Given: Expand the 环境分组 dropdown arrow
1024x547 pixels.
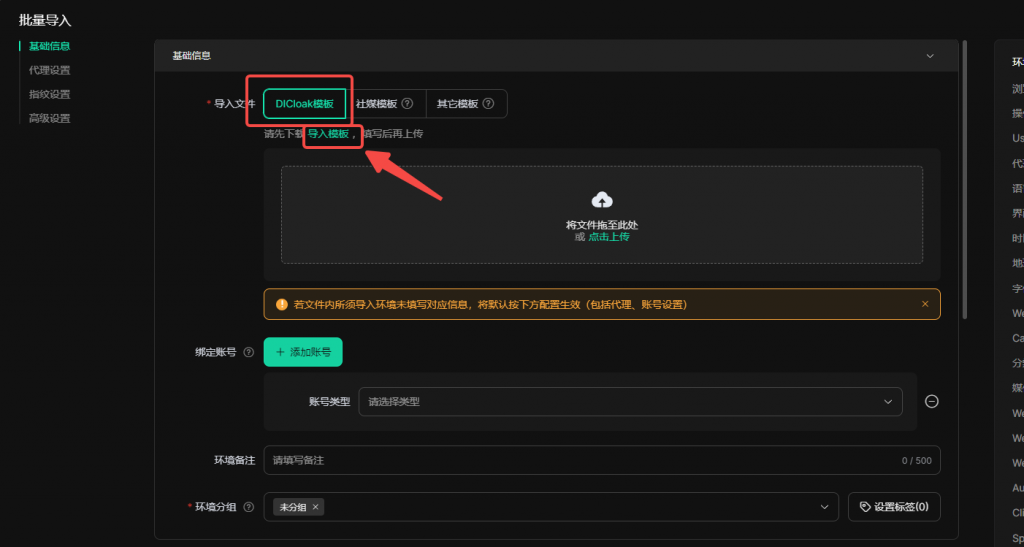Looking at the screenshot, I should [825, 507].
